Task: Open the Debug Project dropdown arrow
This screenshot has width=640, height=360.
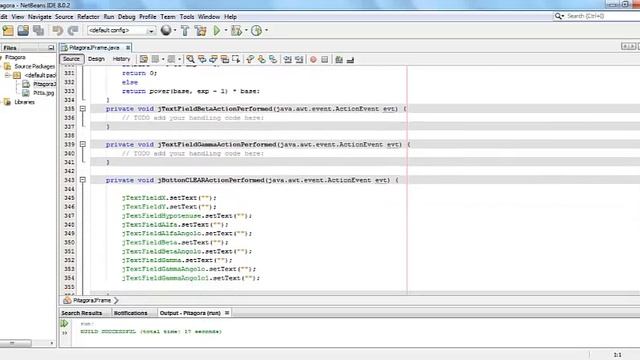Action: tap(246, 30)
